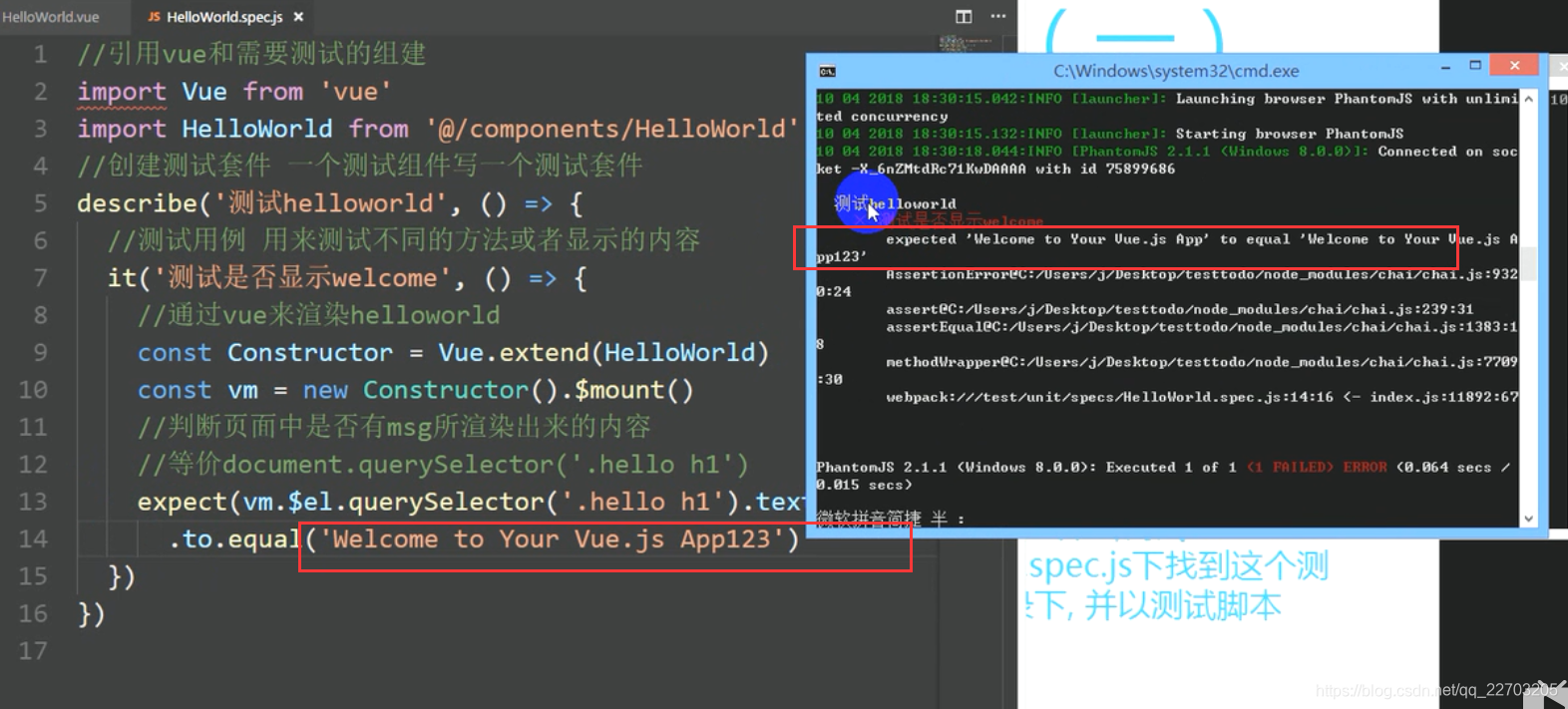Click the cmd scrollbar down arrow
Viewport: 1568px width, 709px height.
point(1528,519)
